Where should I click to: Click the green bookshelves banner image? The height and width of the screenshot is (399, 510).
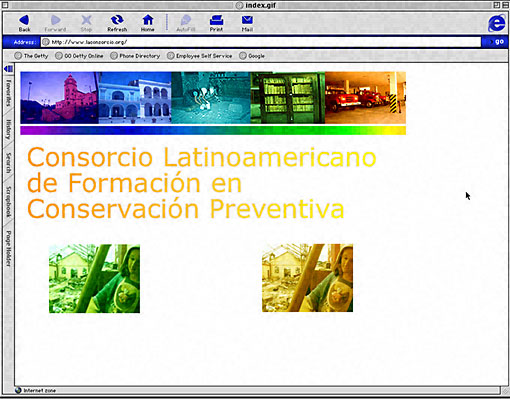pos(288,98)
